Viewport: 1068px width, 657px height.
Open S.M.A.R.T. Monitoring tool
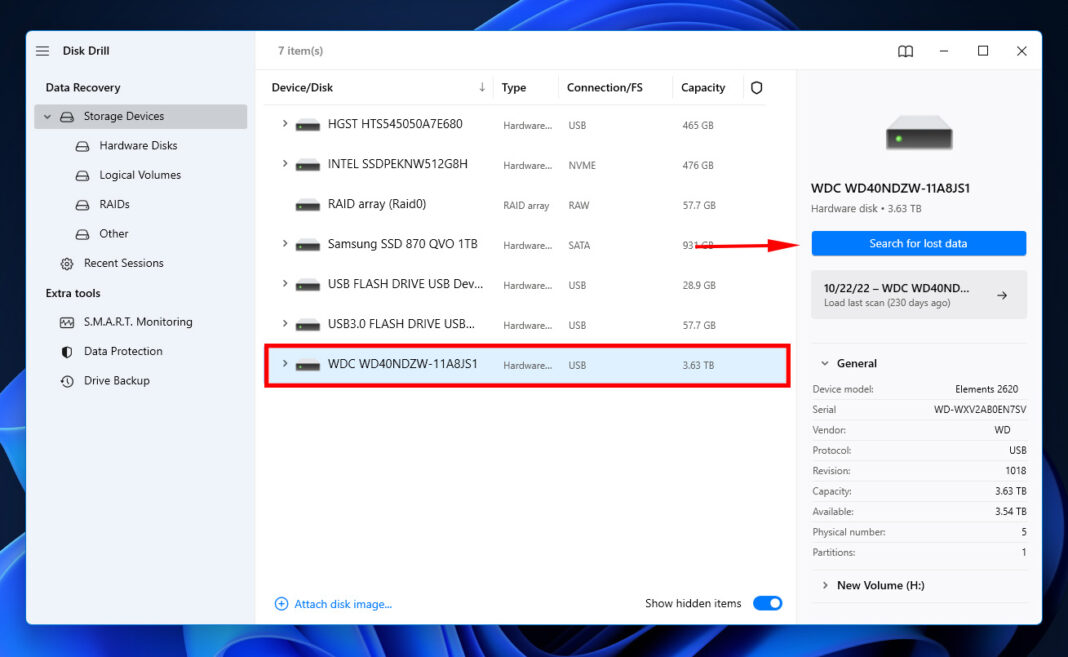point(137,322)
